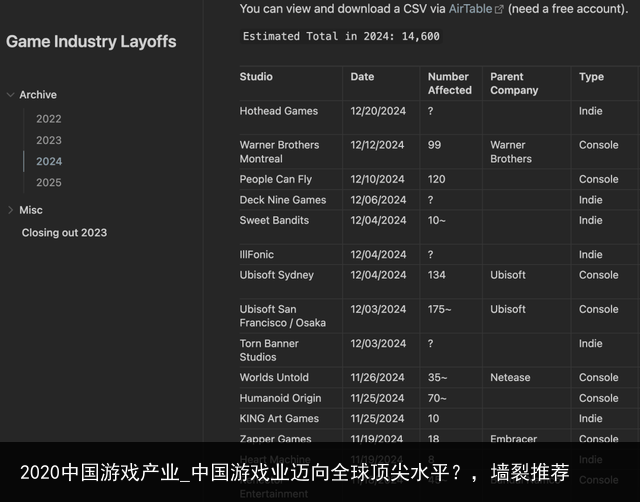Click the Number Affected column header

click(449, 83)
